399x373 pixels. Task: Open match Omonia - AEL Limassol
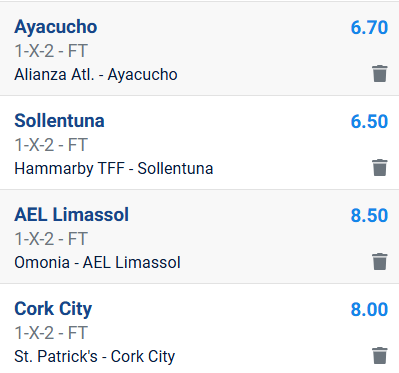click(x=97, y=263)
